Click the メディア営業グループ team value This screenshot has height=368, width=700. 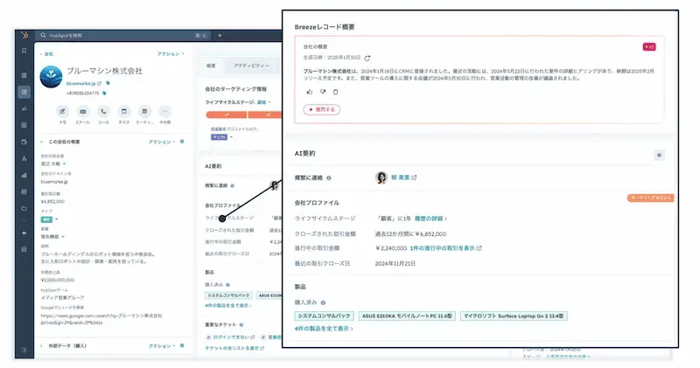tap(62, 298)
